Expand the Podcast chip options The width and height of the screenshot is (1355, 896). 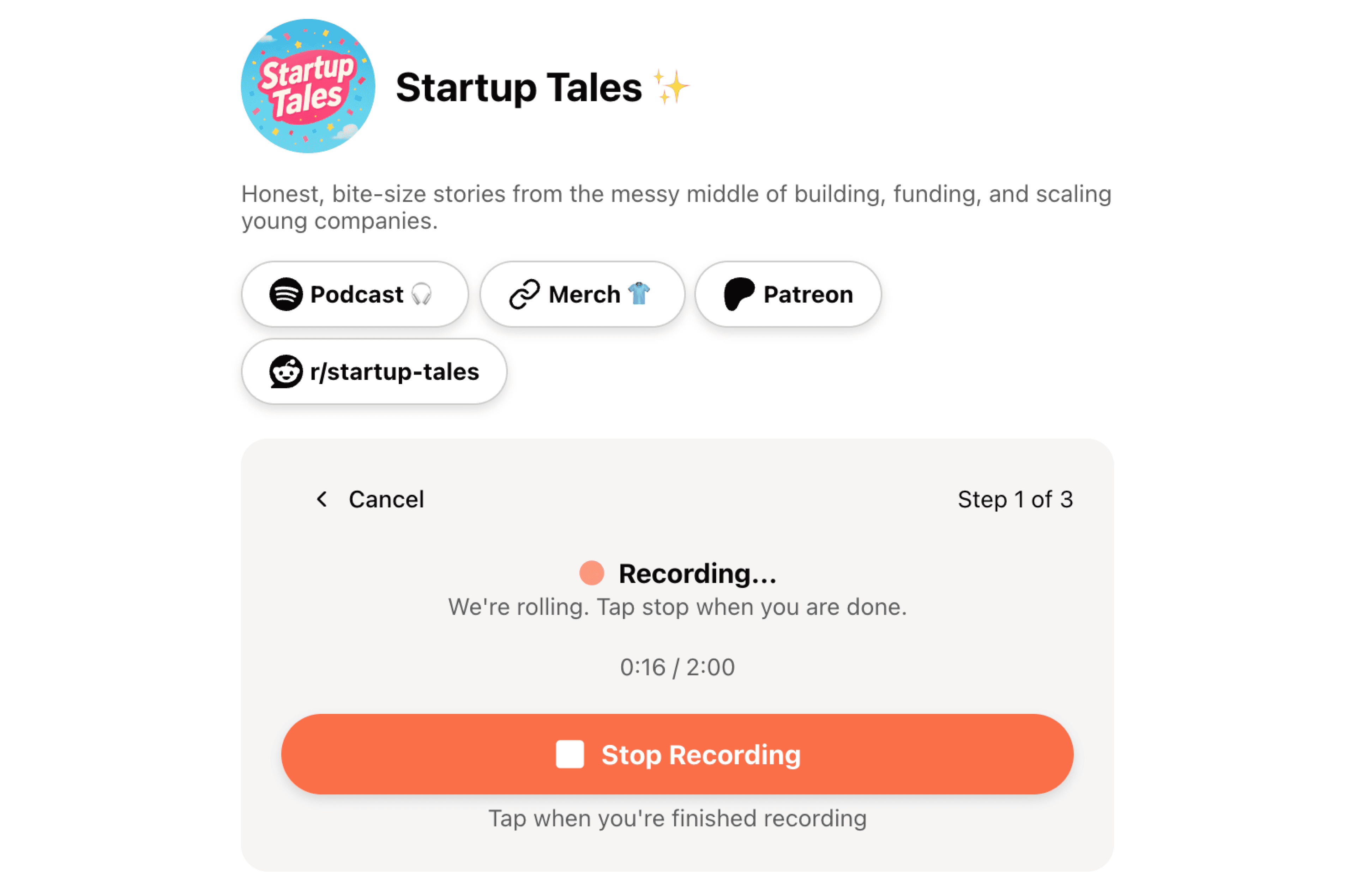(354, 294)
